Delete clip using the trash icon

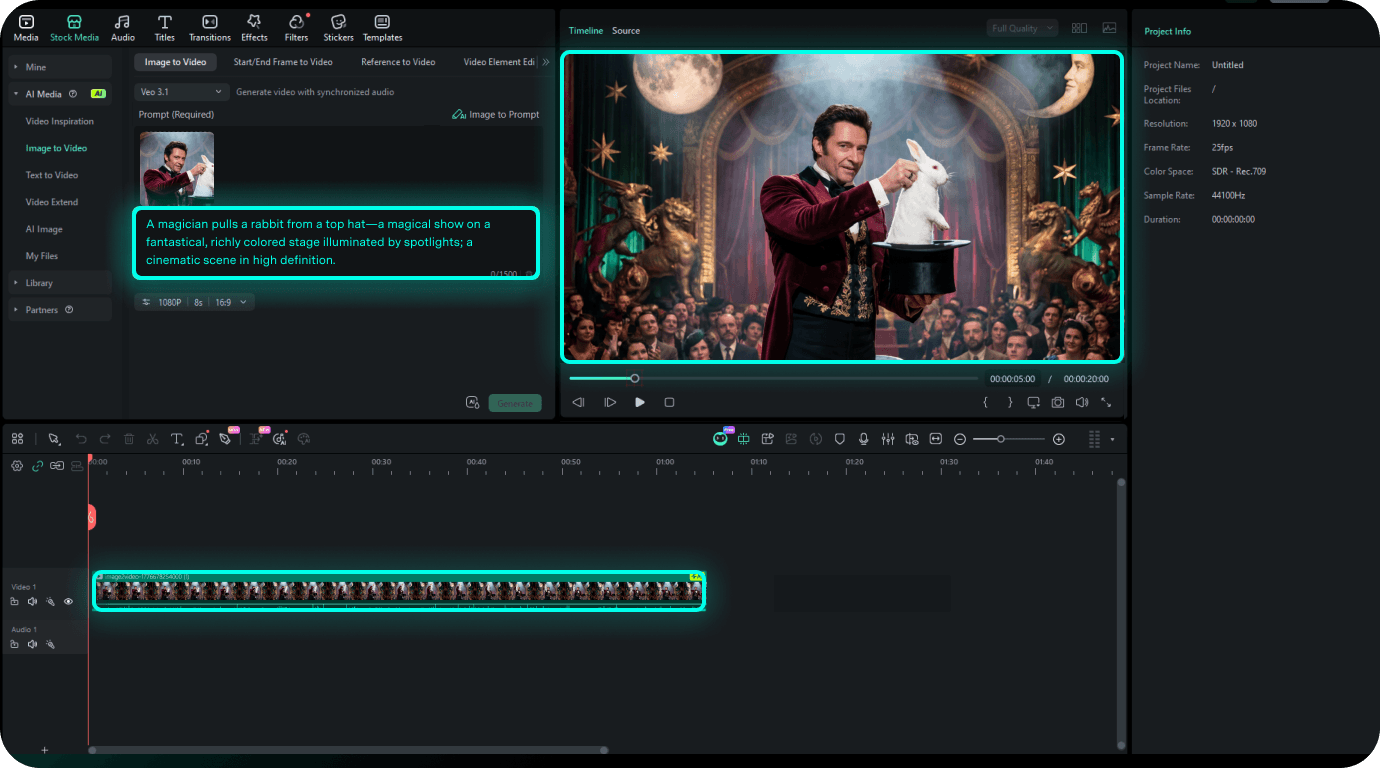tap(129, 439)
